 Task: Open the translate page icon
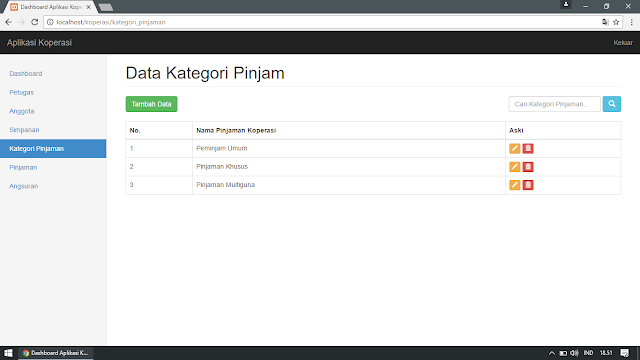click(605, 22)
